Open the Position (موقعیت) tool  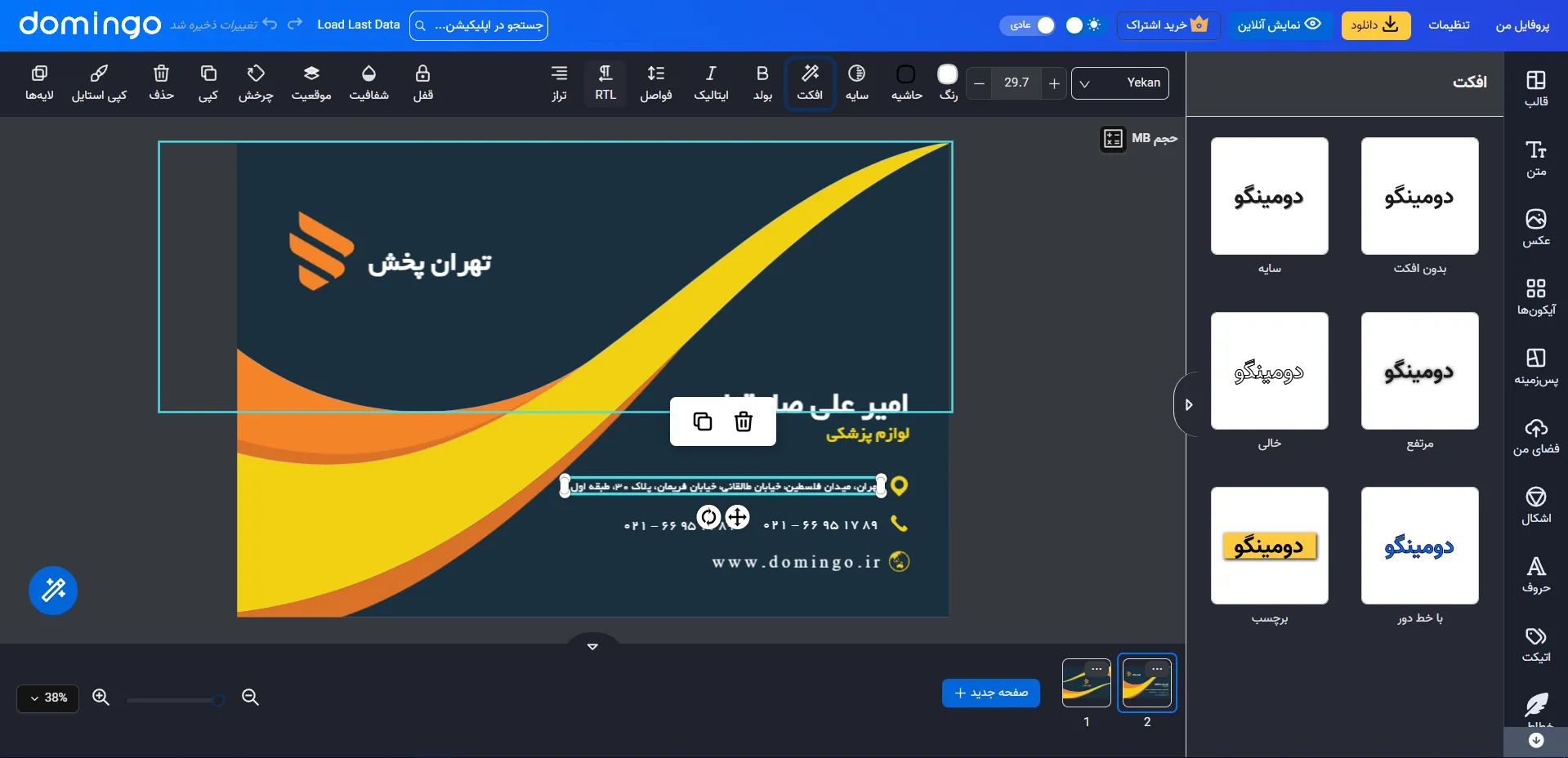[x=311, y=83]
